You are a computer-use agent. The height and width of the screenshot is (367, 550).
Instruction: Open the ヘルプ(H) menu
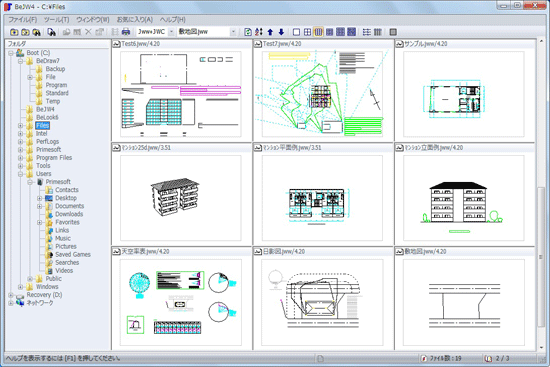coord(172,20)
